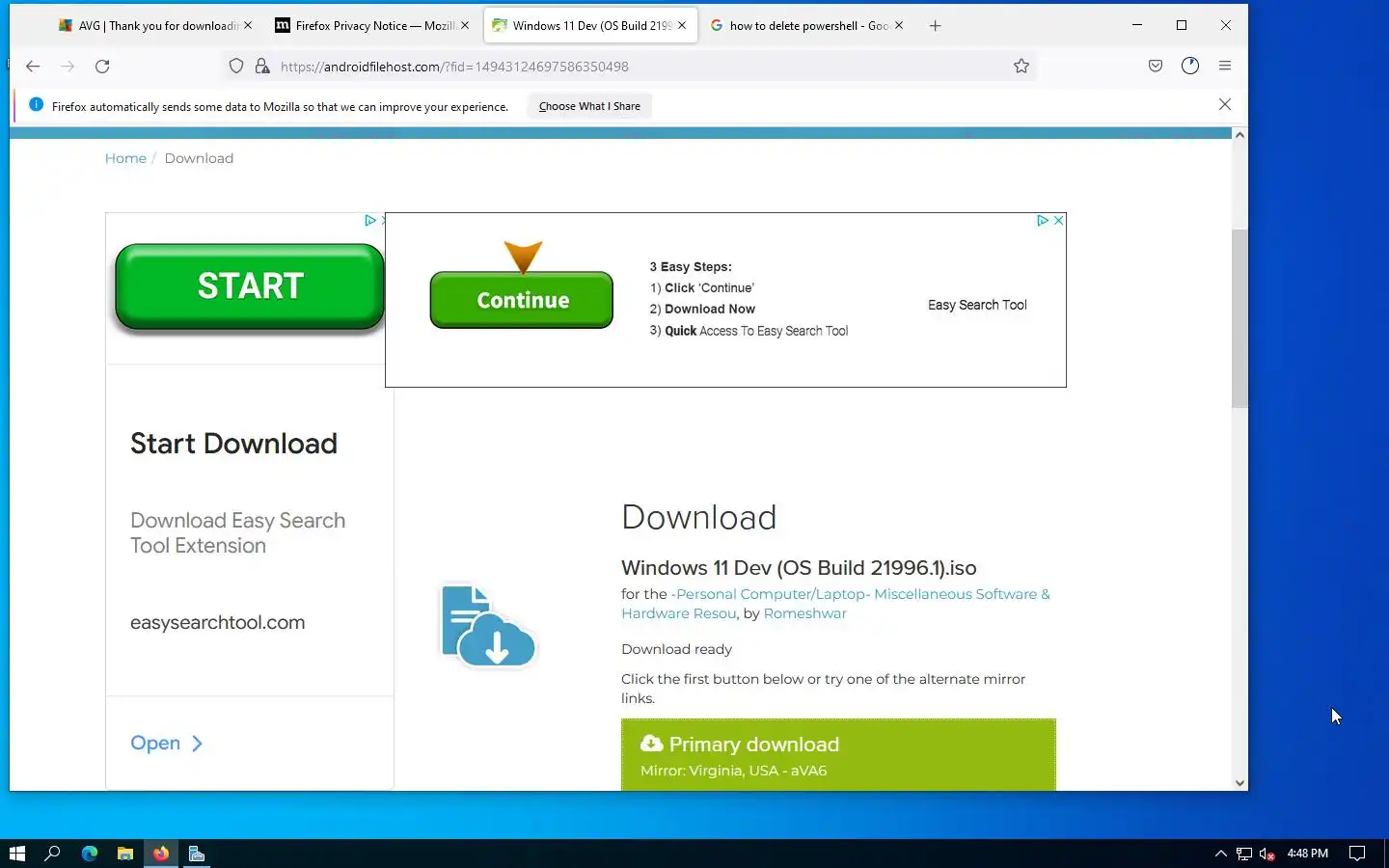Open the Windows notification center
This screenshot has width=1389, height=868.
(x=1357, y=854)
